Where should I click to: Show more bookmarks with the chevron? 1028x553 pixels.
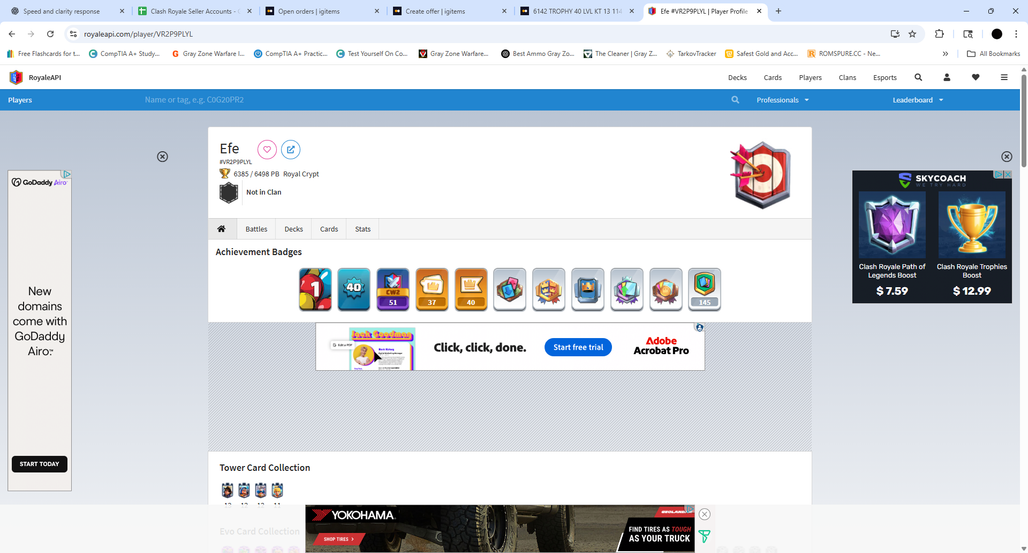945,54
